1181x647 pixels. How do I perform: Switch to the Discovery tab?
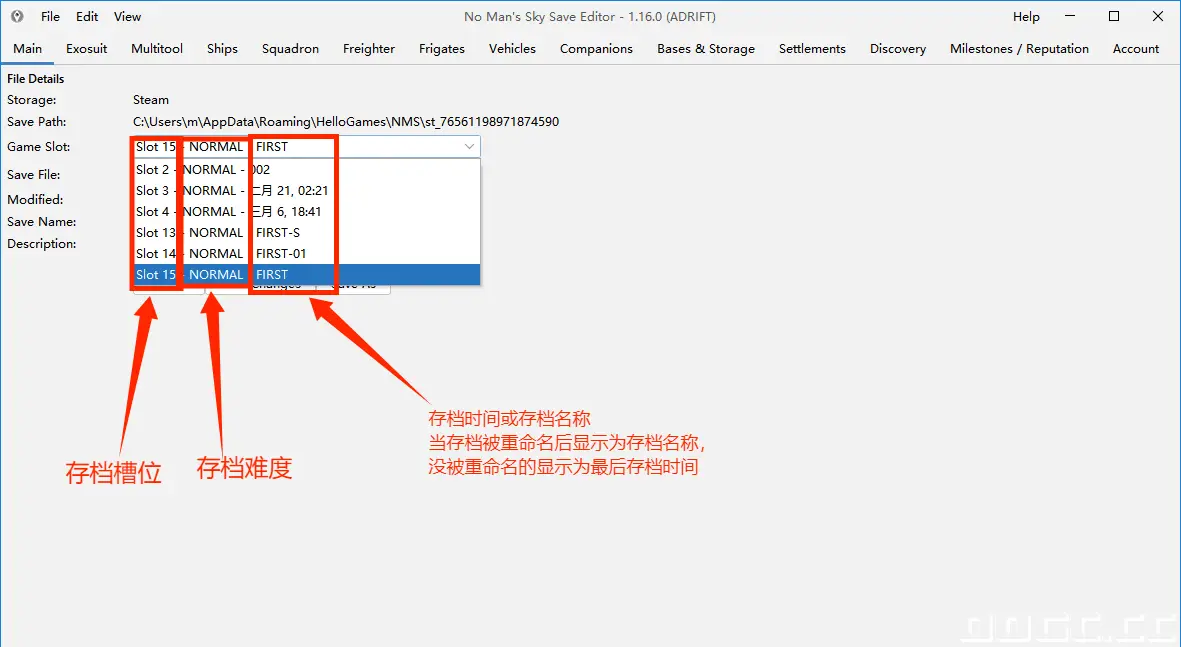[x=898, y=48]
